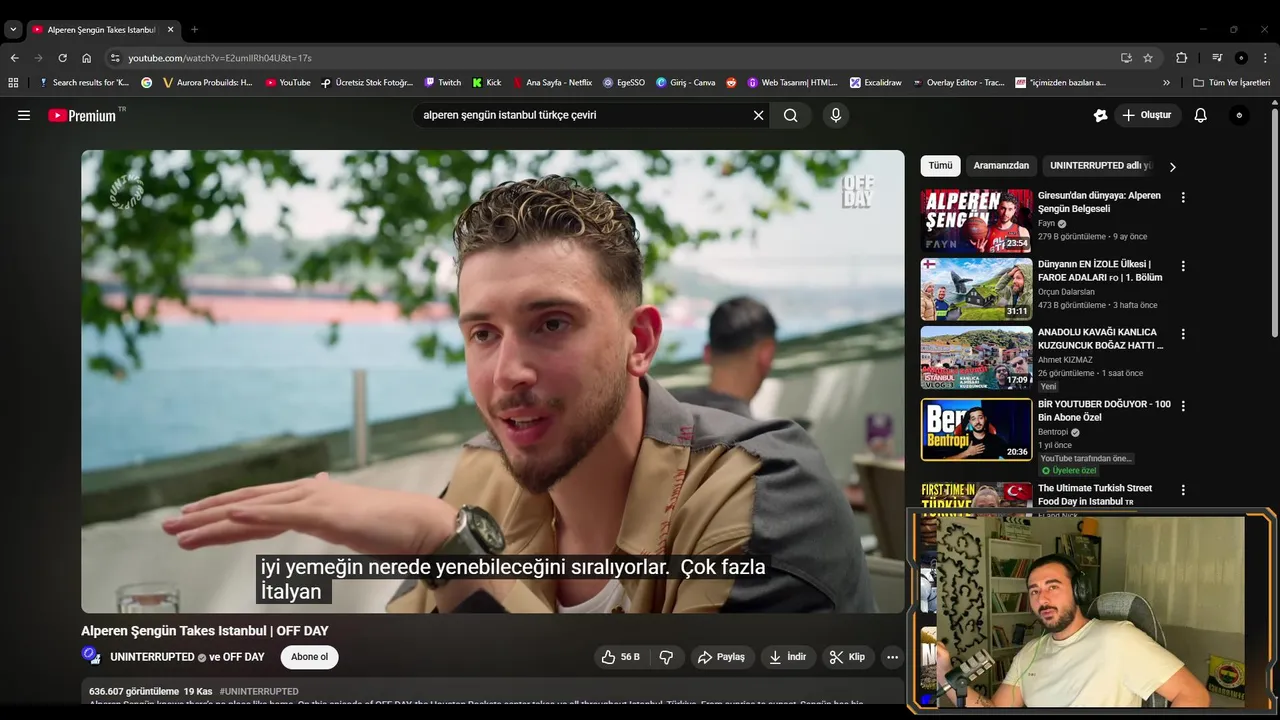Subscribe with Abone ol button

(309, 657)
